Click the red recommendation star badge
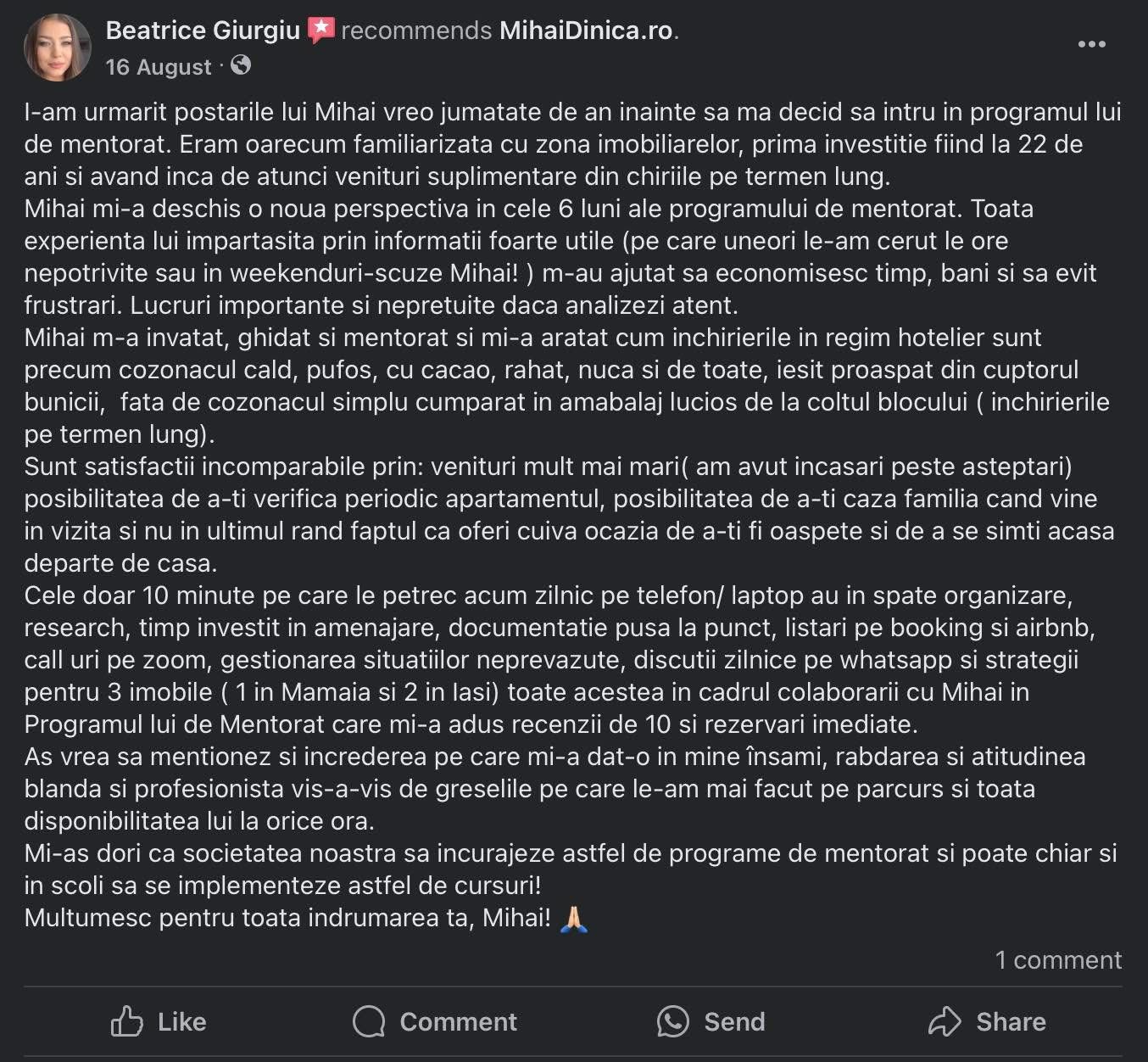The image size is (1148, 1062). [x=320, y=31]
